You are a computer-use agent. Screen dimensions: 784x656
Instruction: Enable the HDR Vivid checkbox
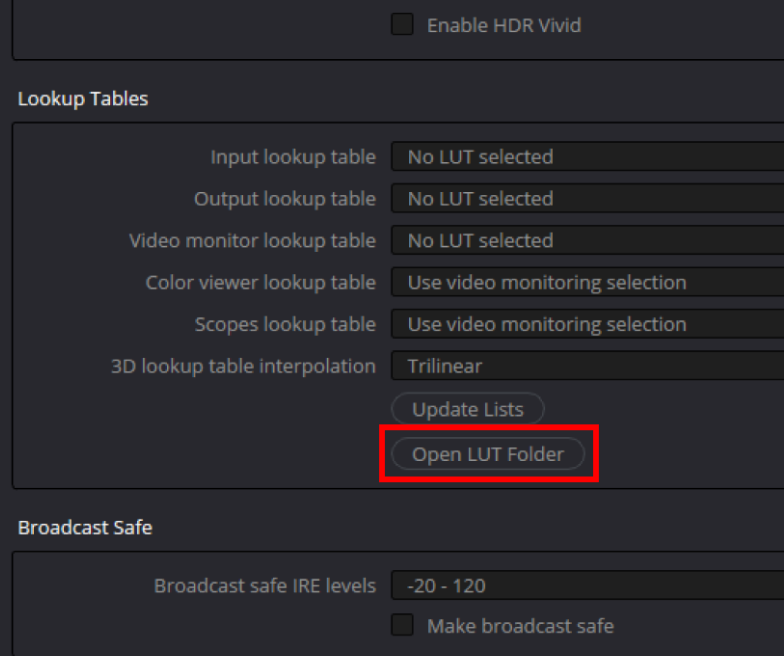click(x=402, y=25)
